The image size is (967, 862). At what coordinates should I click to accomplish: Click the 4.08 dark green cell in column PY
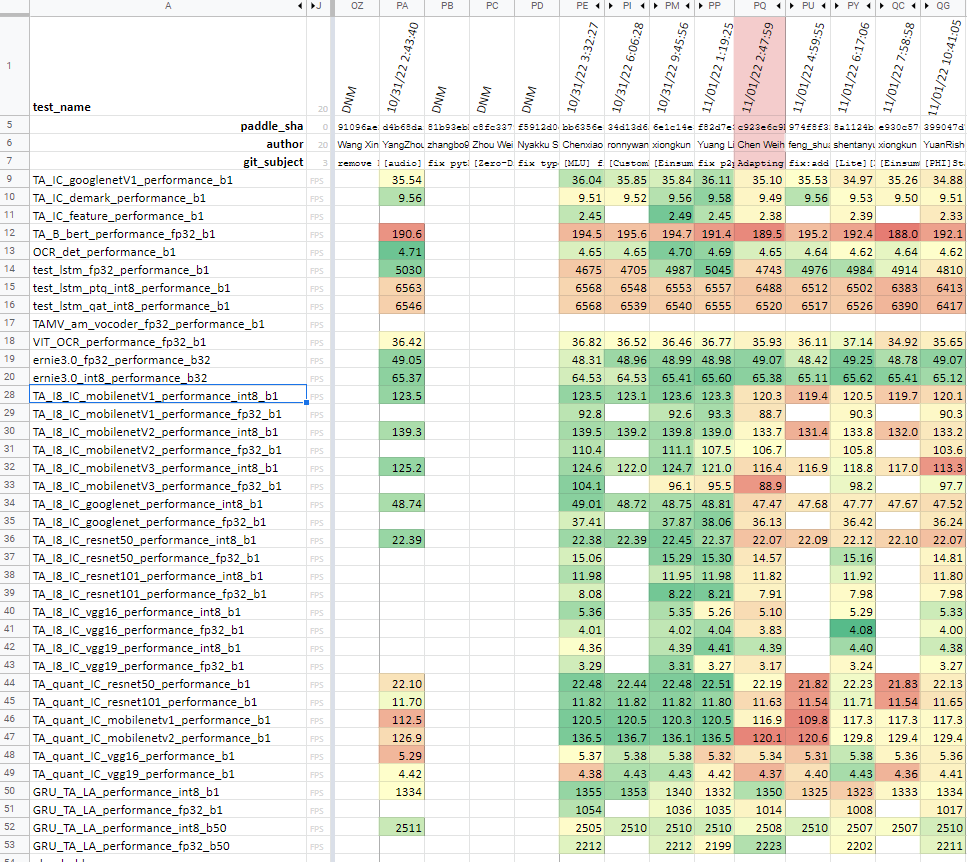pyautogui.click(x=853, y=630)
